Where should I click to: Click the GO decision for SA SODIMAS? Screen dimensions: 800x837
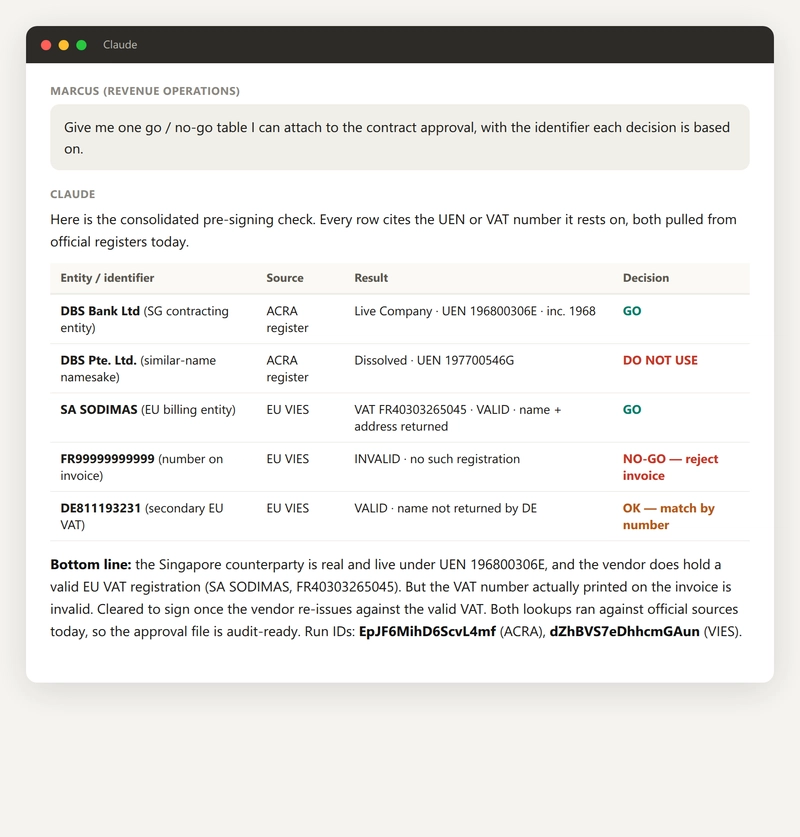click(x=632, y=409)
